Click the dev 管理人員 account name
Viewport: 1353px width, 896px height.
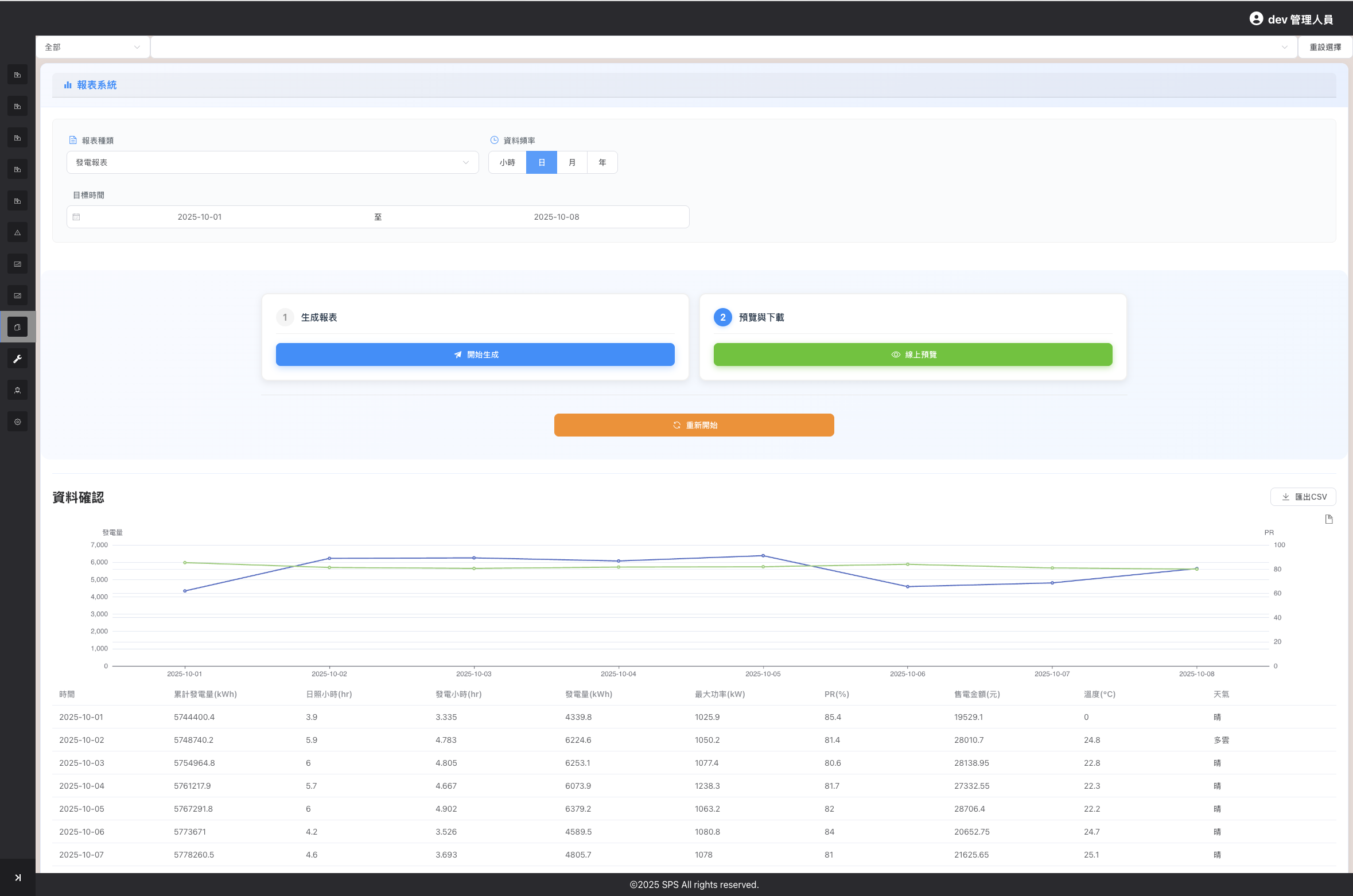coord(1300,20)
